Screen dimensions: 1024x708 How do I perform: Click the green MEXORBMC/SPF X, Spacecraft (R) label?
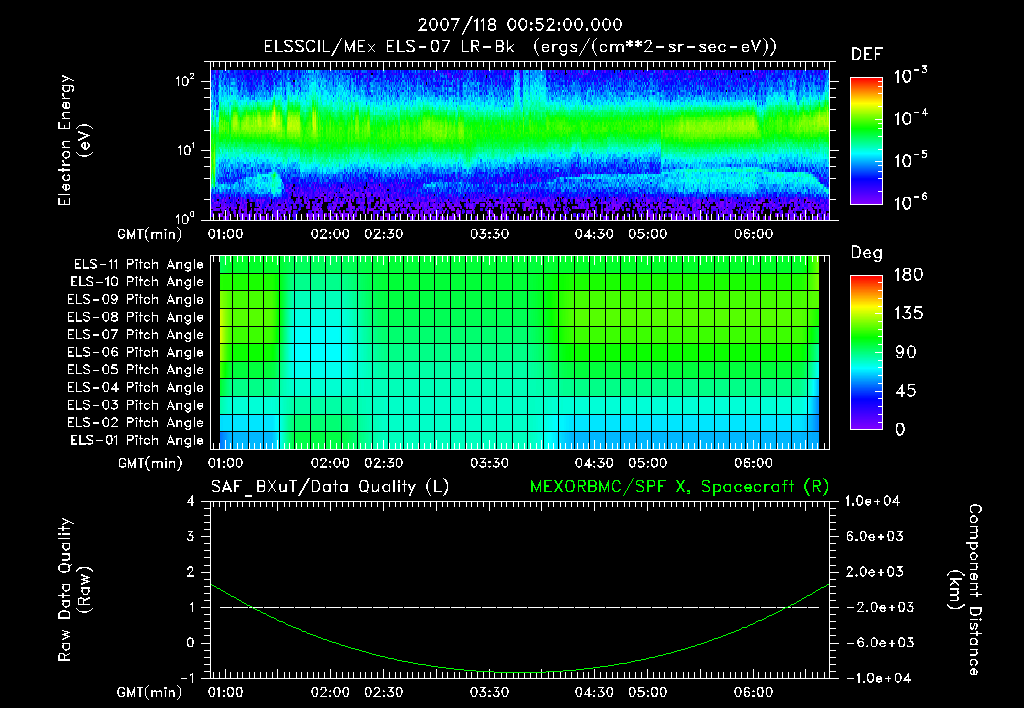coord(679,487)
